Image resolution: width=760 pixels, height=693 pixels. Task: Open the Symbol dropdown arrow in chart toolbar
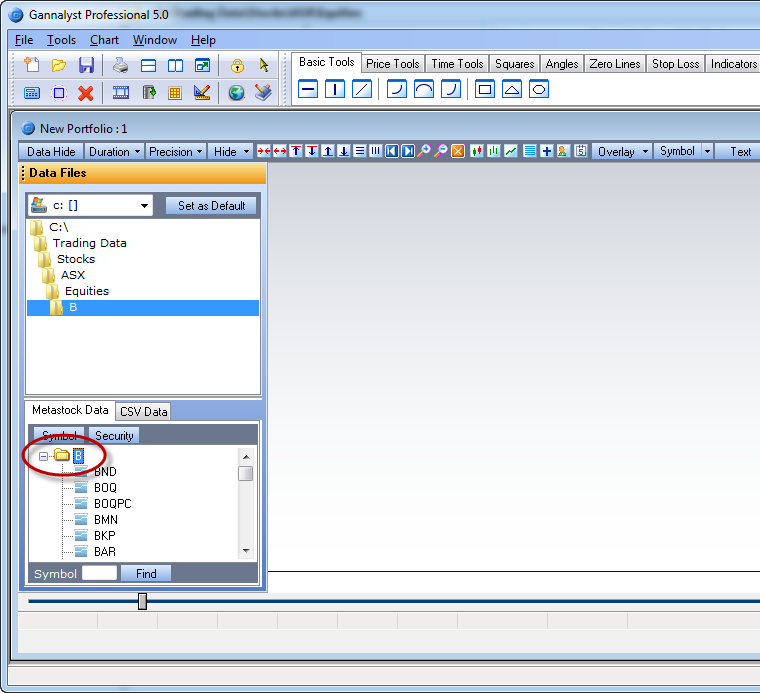pyautogui.click(x=707, y=152)
